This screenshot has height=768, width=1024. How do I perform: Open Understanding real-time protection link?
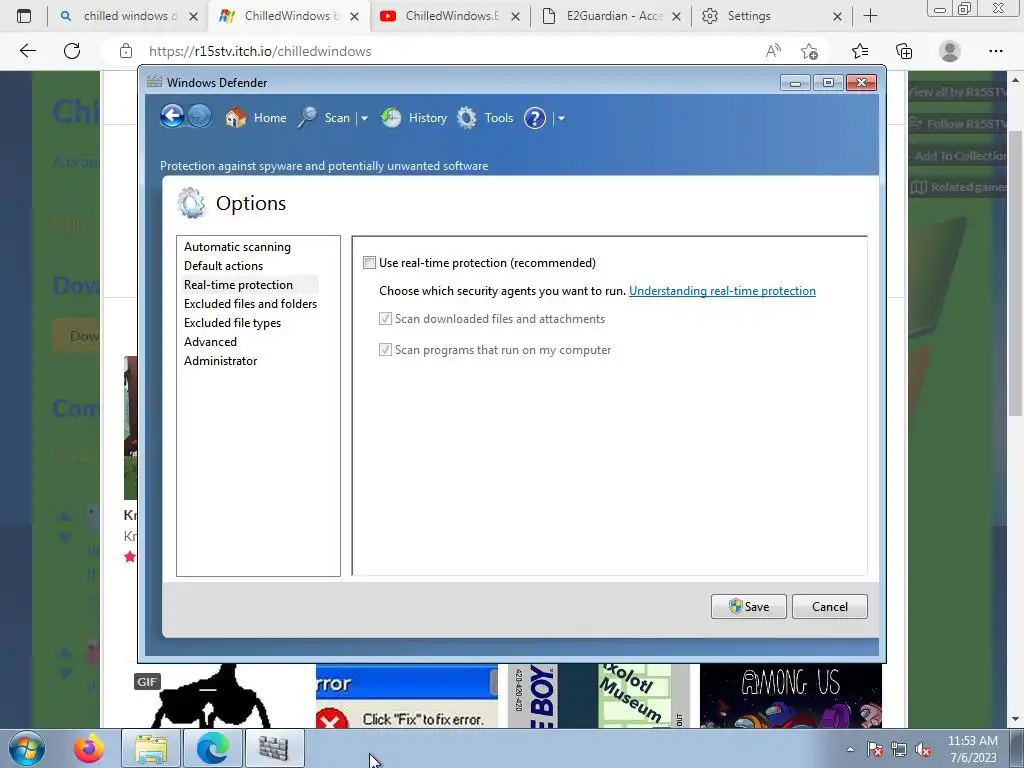pyautogui.click(x=722, y=291)
